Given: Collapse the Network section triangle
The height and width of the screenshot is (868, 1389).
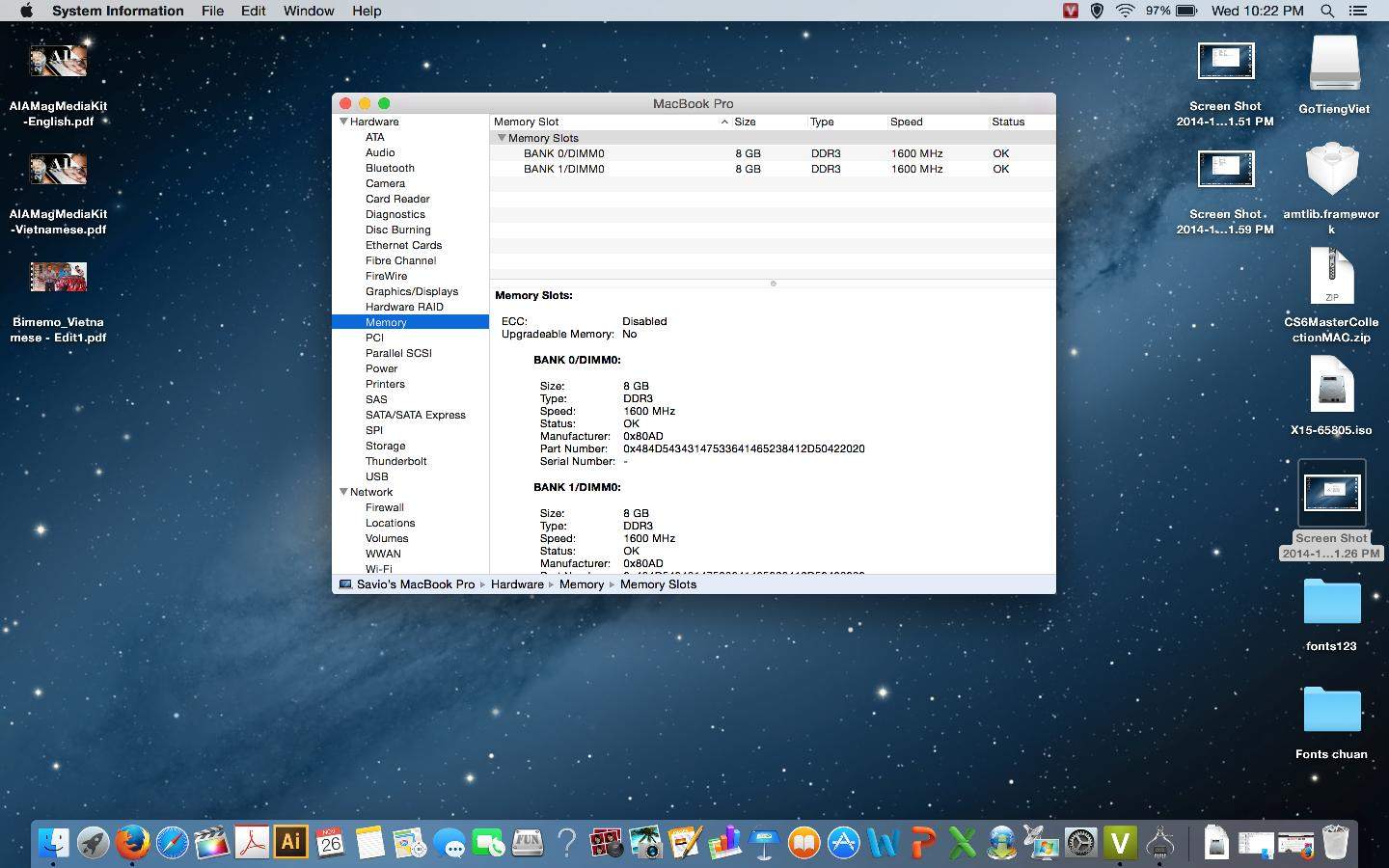Looking at the screenshot, I should point(343,492).
